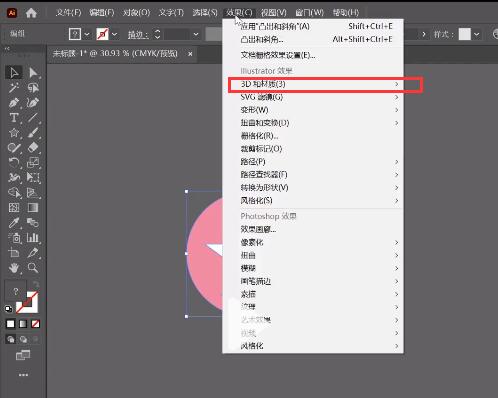
Task: Open the 对象(O) menu
Action: click(x=136, y=13)
